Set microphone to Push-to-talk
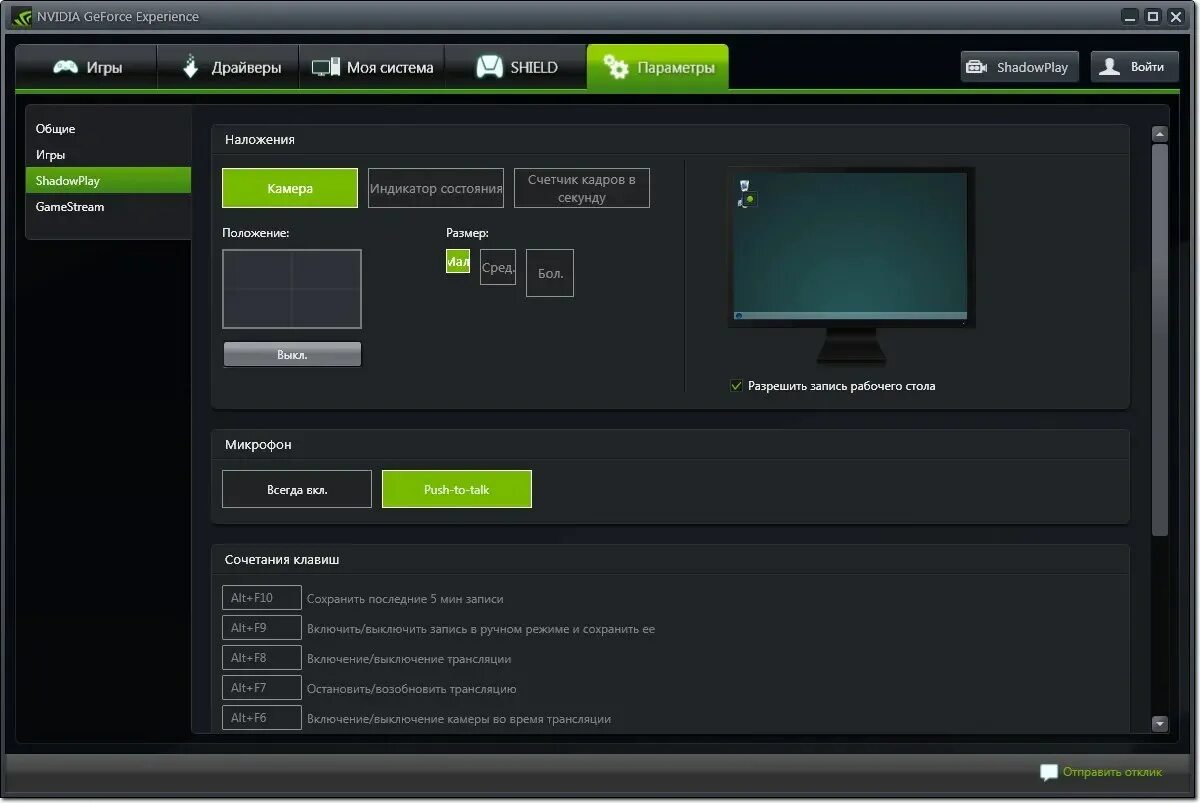 [x=457, y=490]
